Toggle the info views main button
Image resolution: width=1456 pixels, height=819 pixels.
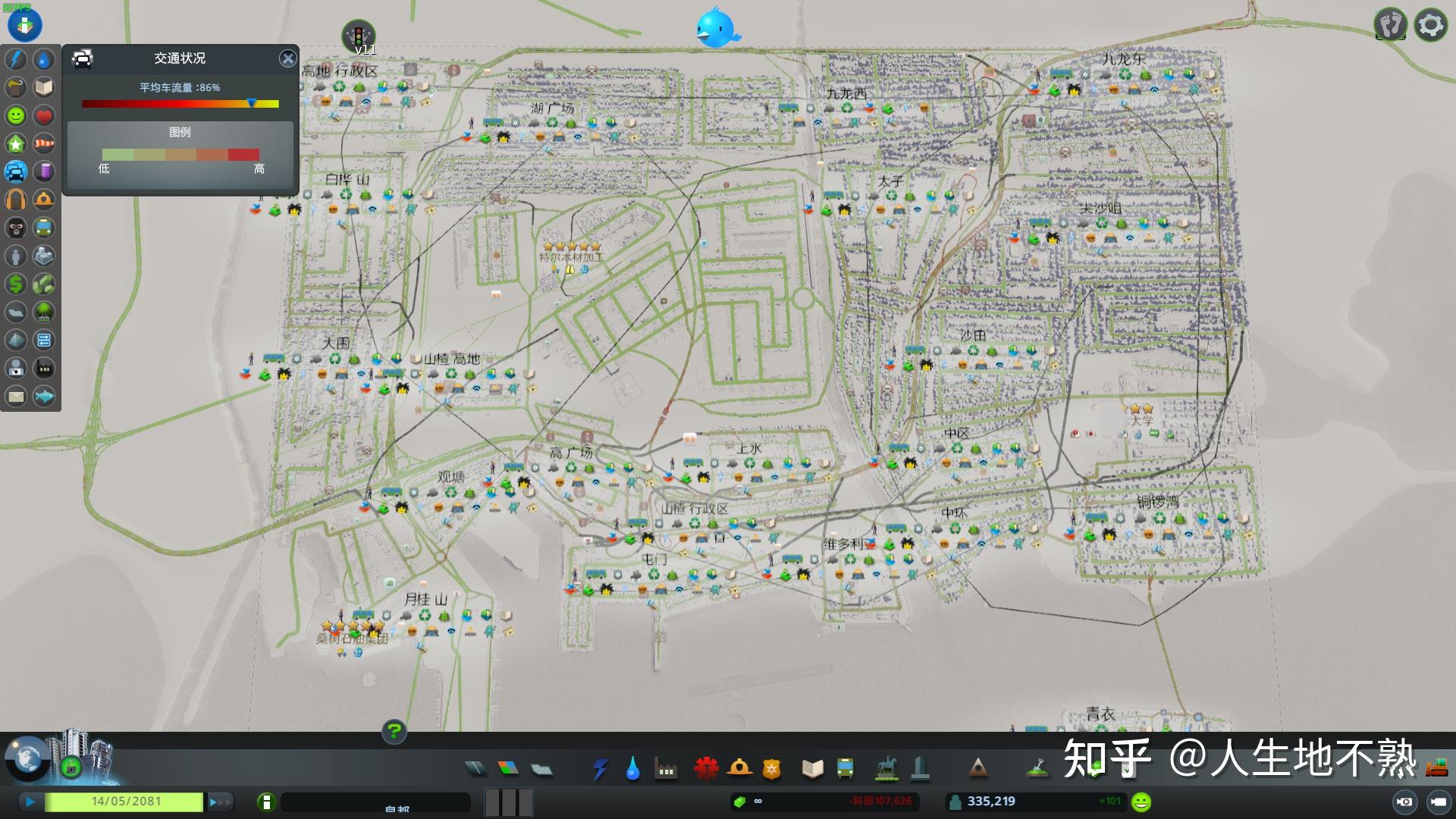[25, 24]
